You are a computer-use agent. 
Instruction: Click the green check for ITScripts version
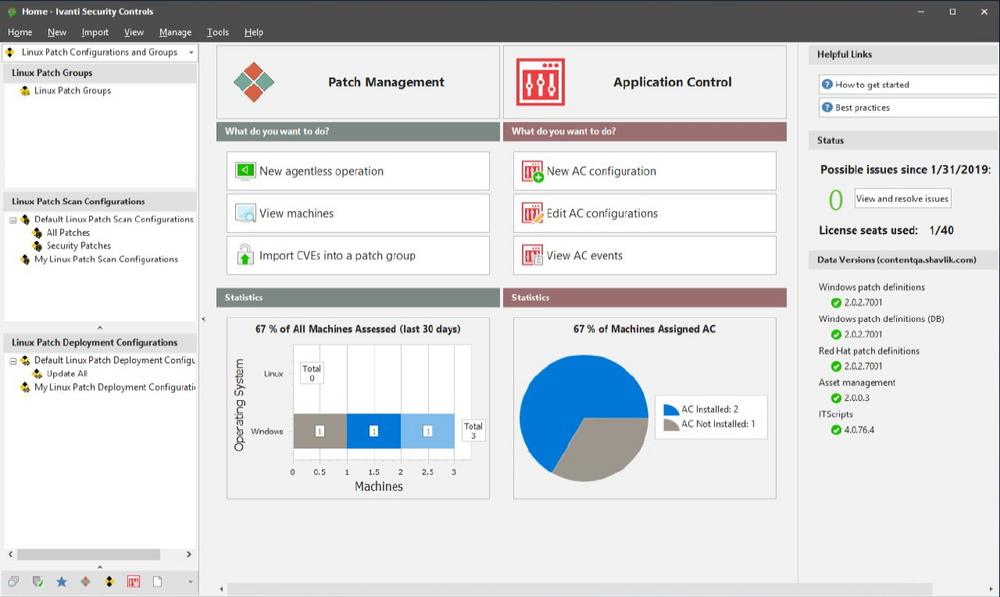point(836,430)
